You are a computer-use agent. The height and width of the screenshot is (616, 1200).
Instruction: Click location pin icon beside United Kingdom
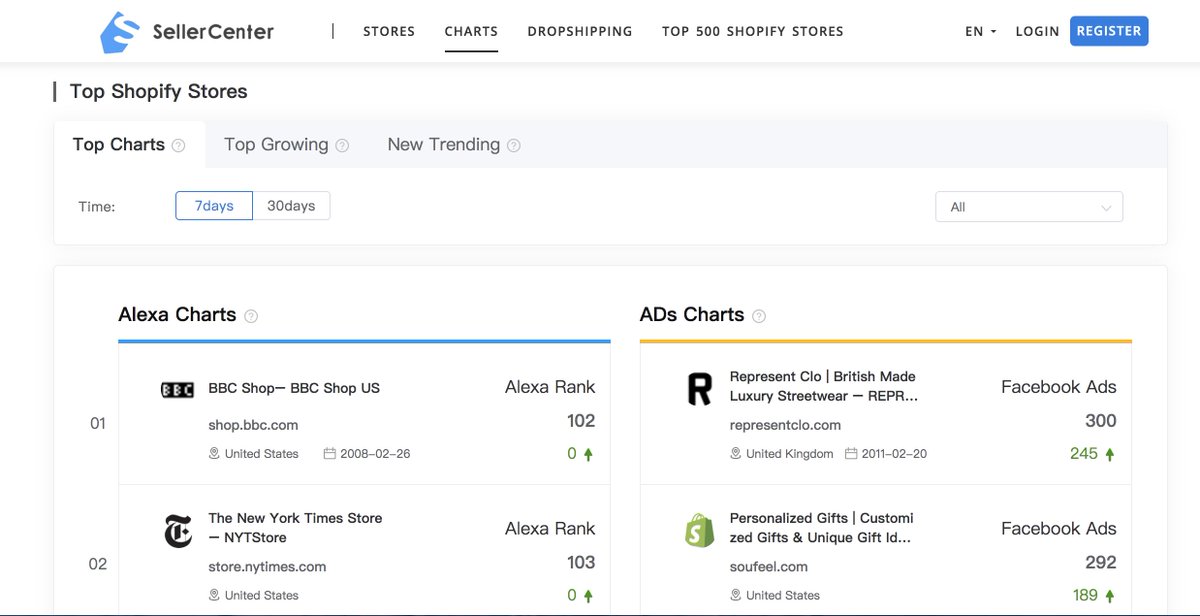click(x=736, y=453)
